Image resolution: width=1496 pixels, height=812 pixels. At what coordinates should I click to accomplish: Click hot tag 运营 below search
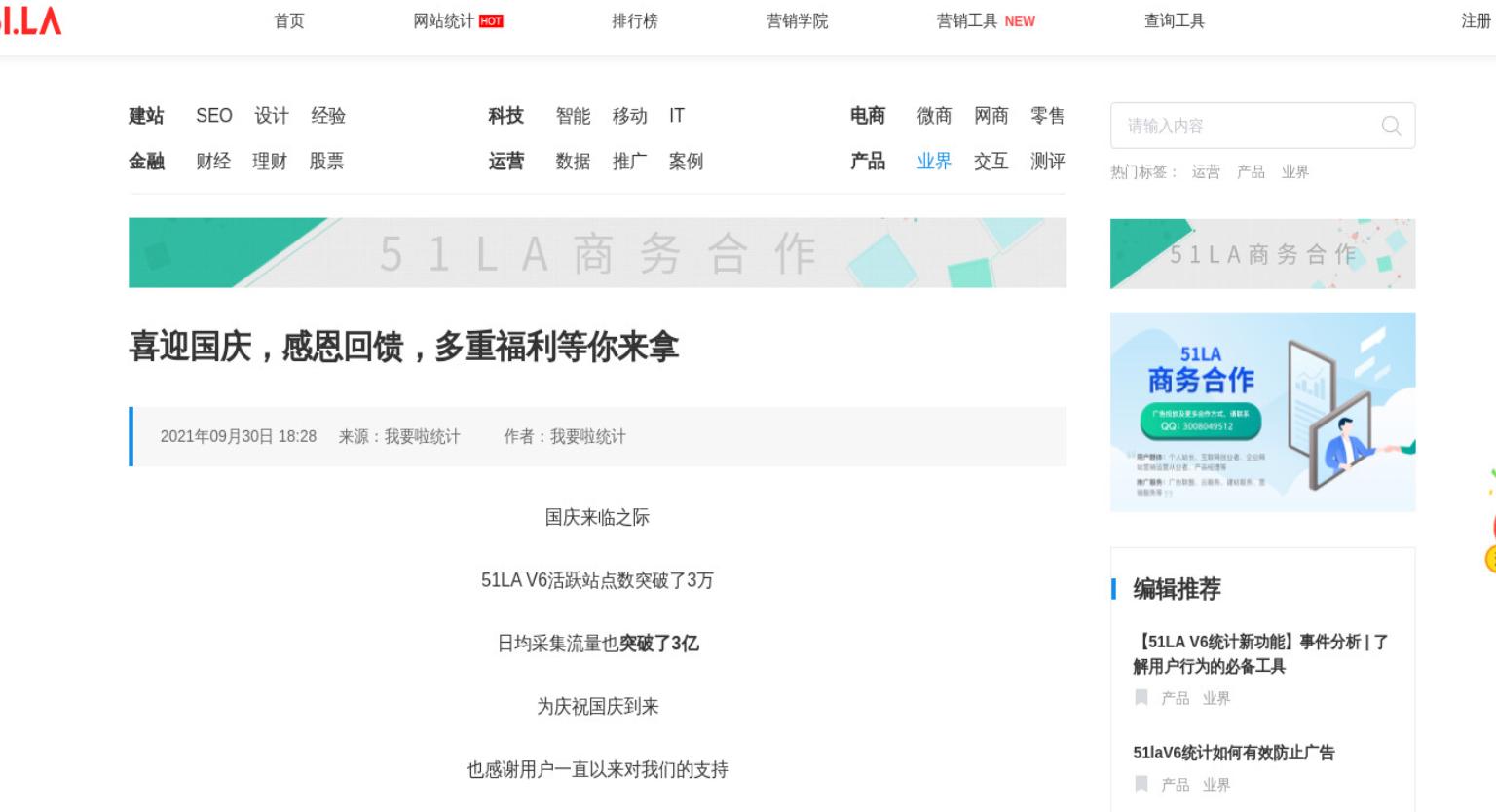click(1206, 172)
